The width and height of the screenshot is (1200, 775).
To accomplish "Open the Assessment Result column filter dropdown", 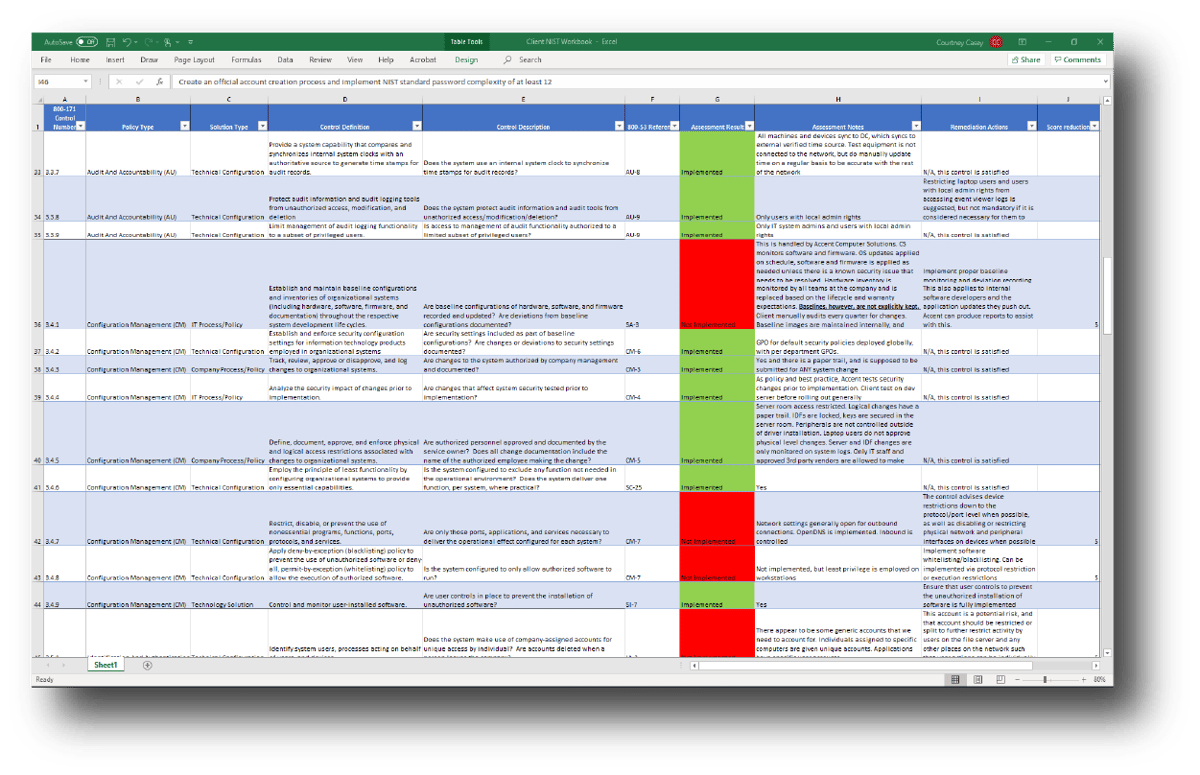I will [x=747, y=126].
